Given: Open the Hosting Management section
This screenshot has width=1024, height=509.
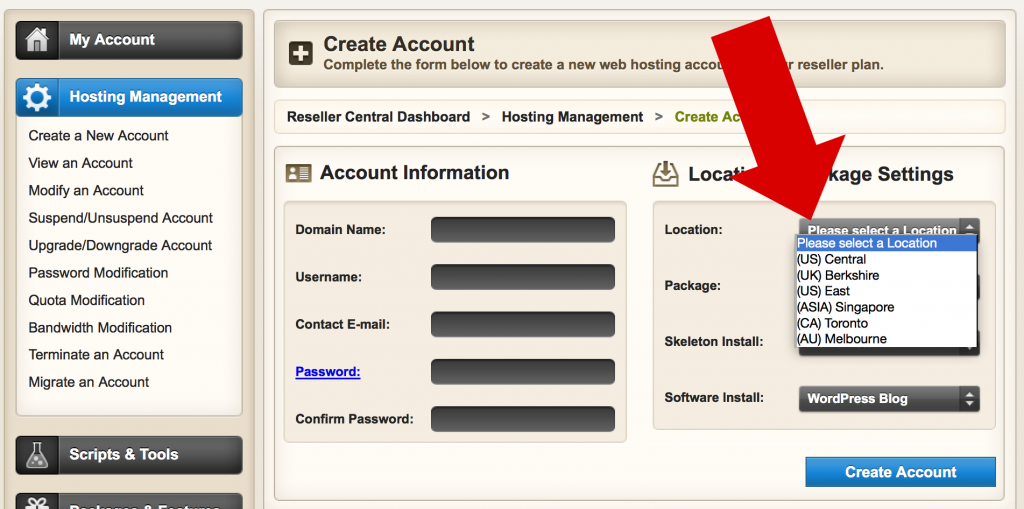Looking at the screenshot, I should pyautogui.click(x=129, y=97).
